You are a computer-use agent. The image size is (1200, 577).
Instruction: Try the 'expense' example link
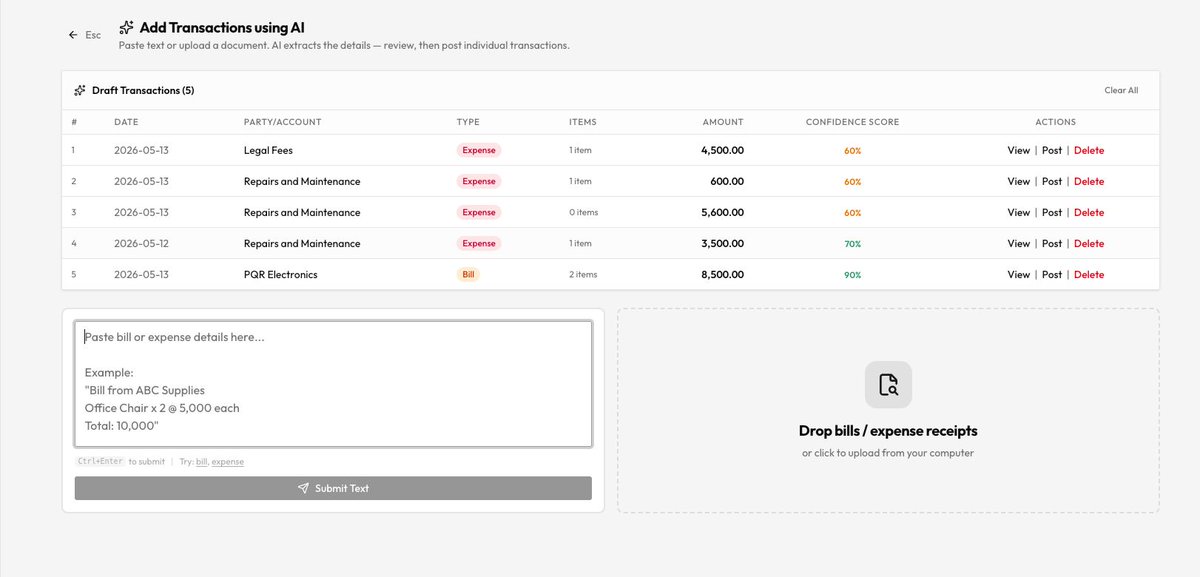227,462
